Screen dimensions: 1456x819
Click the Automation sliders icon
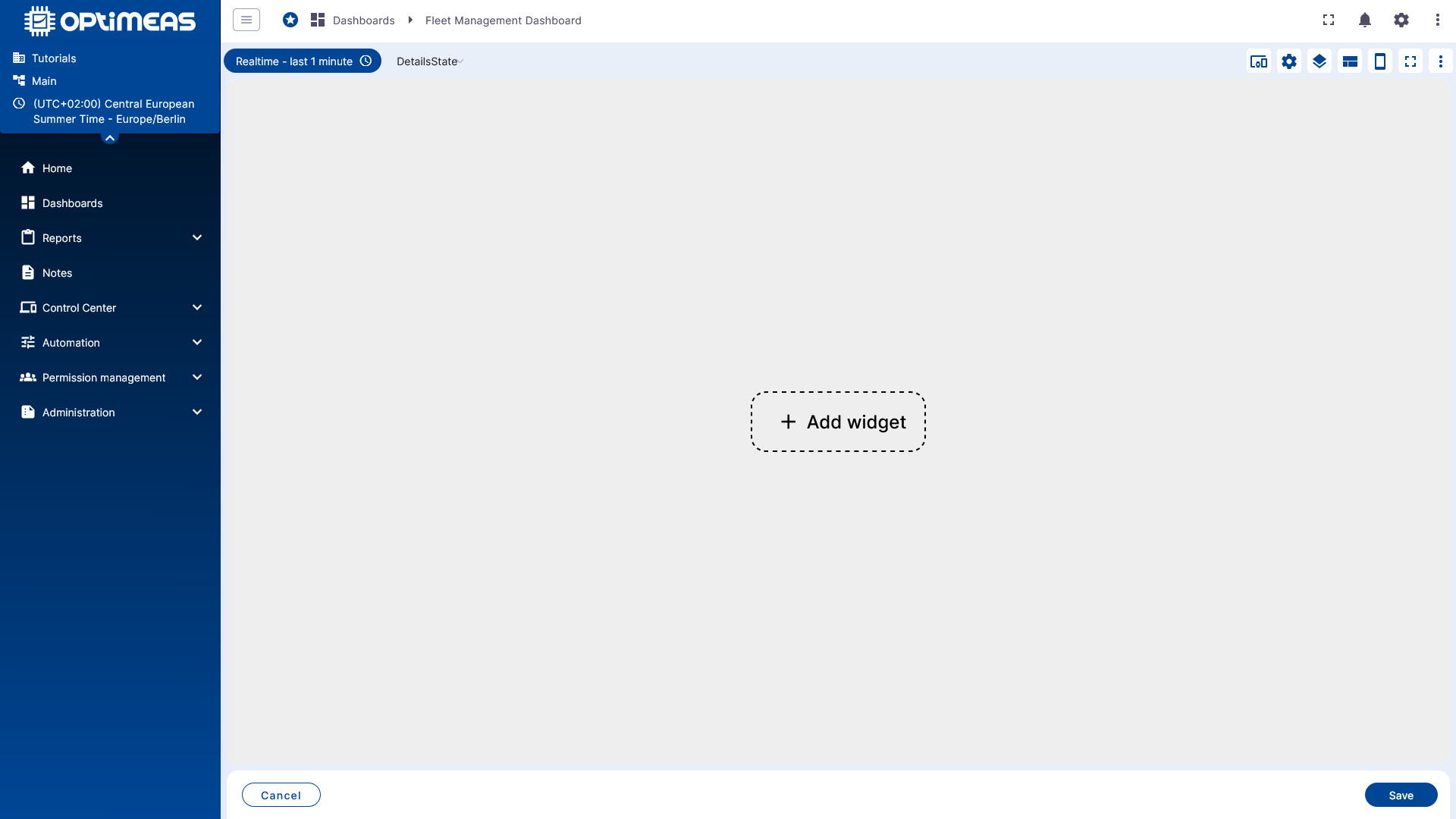[28, 342]
